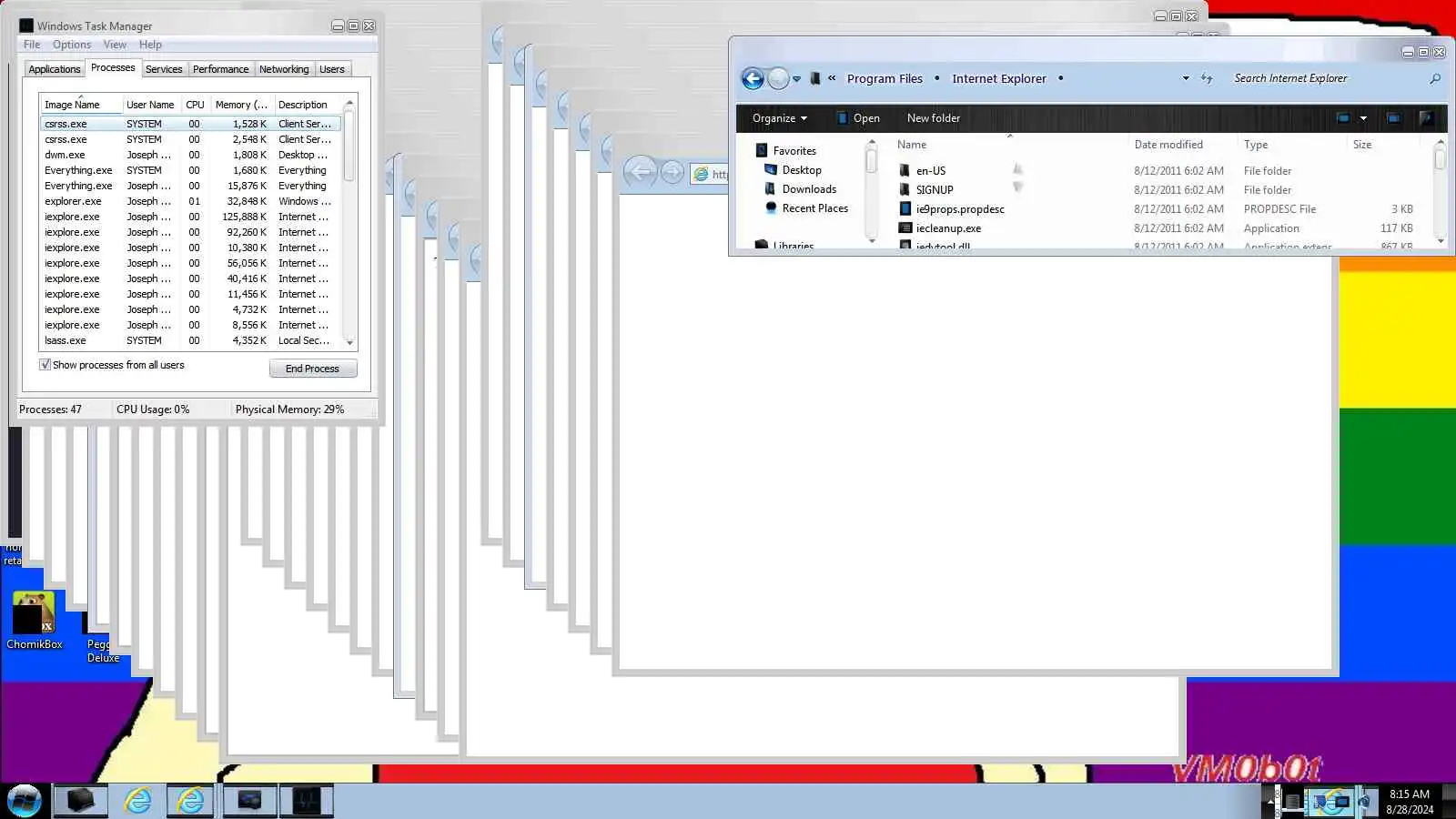Toggle the Explorer preview pane icon
Screen dimensions: 1456x819
1393,118
